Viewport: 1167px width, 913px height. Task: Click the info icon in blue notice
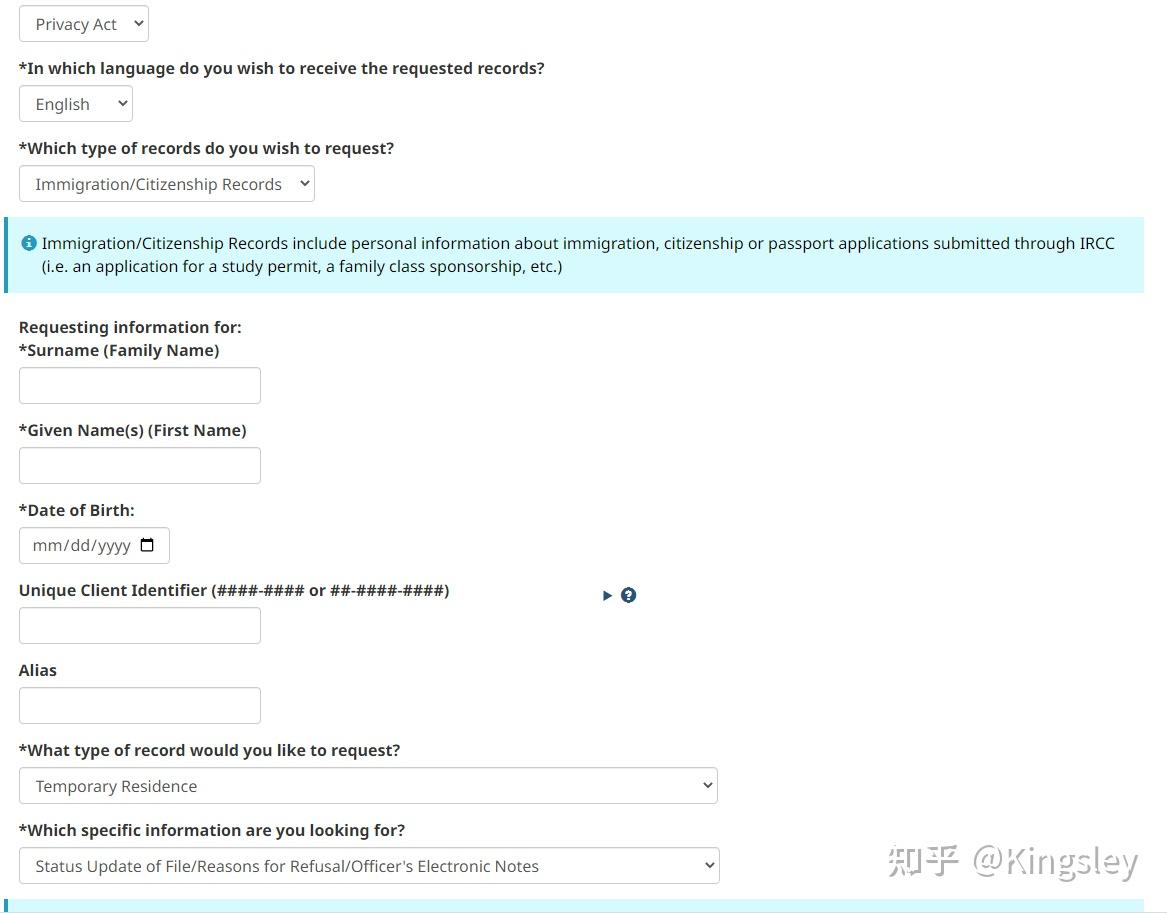[x=29, y=243]
